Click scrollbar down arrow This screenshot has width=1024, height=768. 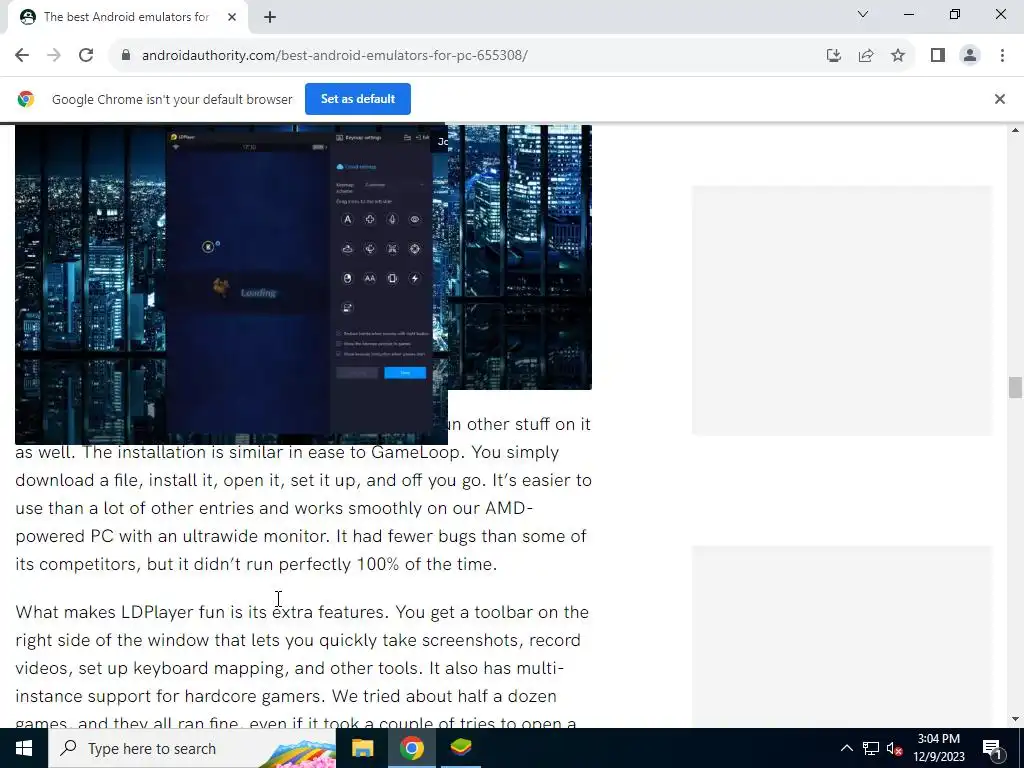tap(1014, 719)
